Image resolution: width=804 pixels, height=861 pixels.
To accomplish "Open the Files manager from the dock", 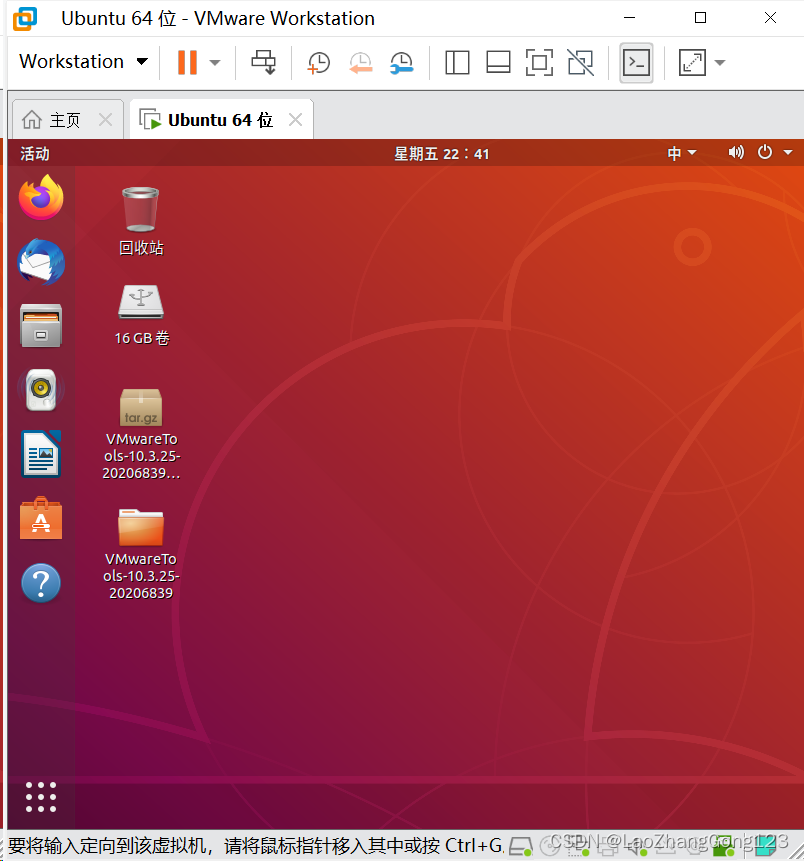I will pos(41,326).
